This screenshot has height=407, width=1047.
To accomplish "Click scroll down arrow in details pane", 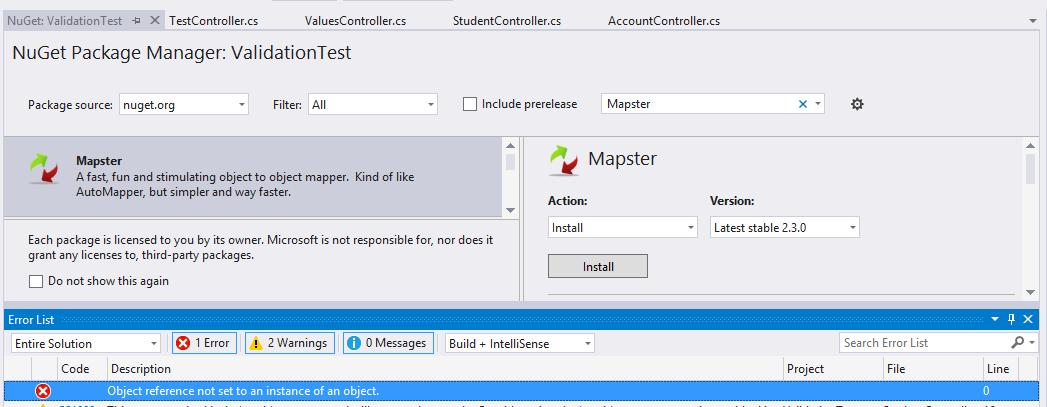I will click(1030, 292).
